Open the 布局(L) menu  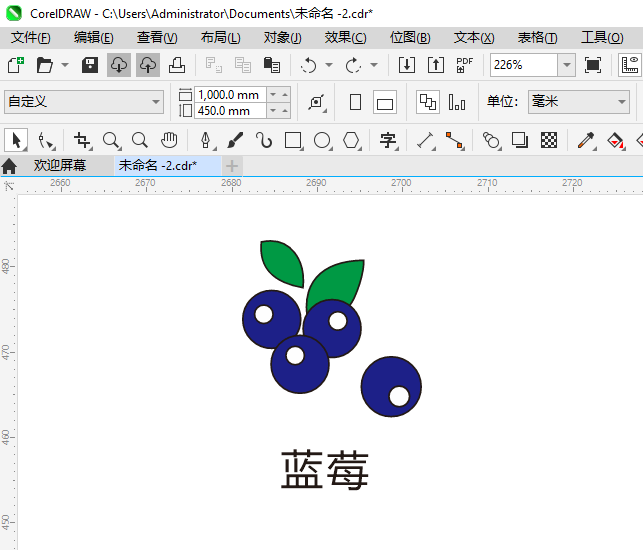pyautogui.click(x=221, y=38)
